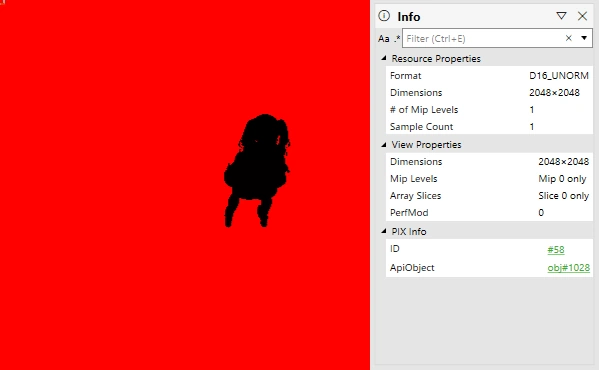Select the D16_UNORM format value
The height and width of the screenshot is (370, 599).
click(559, 76)
